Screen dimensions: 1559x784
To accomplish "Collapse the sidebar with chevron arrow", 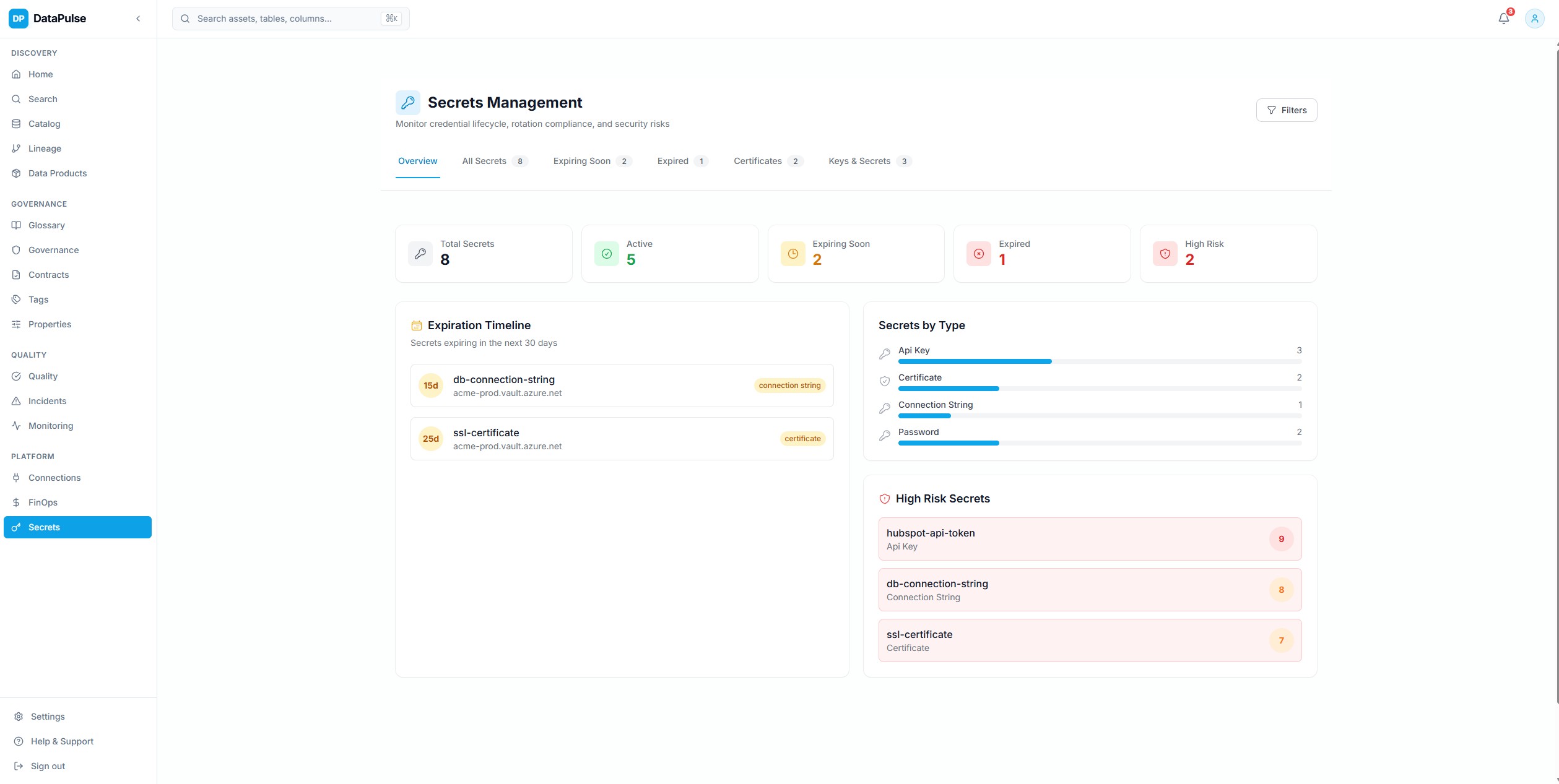I will [x=138, y=19].
